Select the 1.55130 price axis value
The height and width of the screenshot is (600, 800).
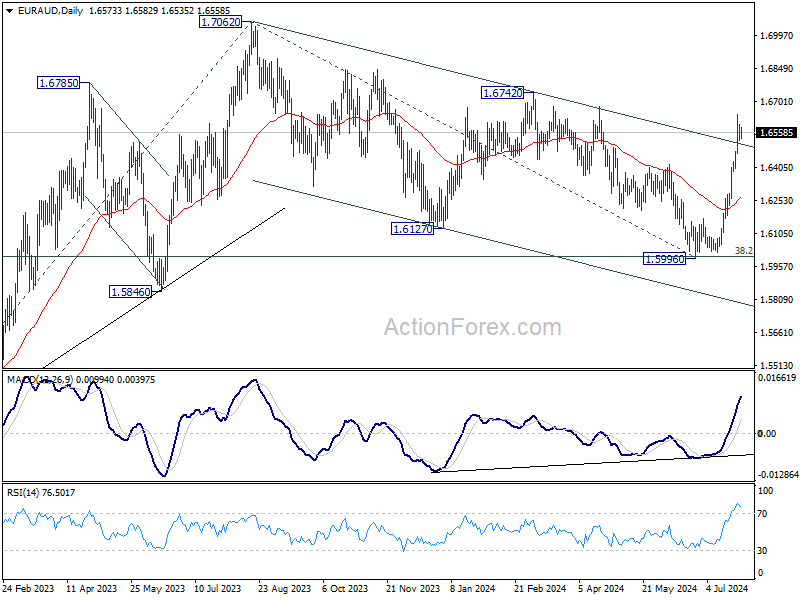[x=777, y=365]
